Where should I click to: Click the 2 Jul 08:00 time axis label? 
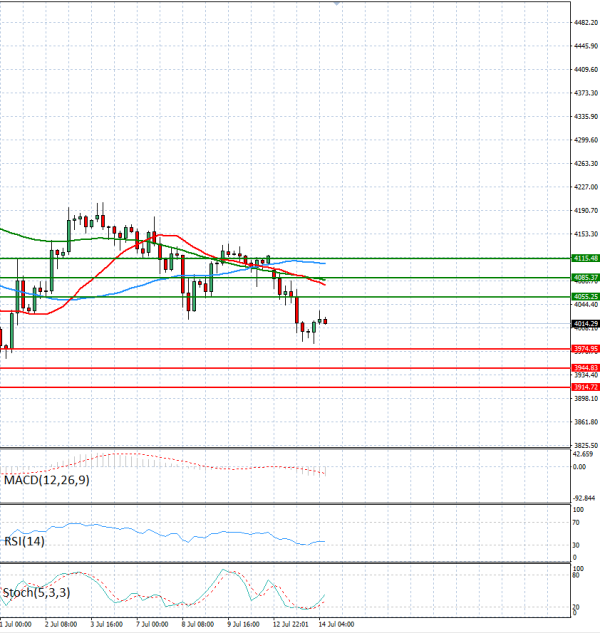coord(61,624)
